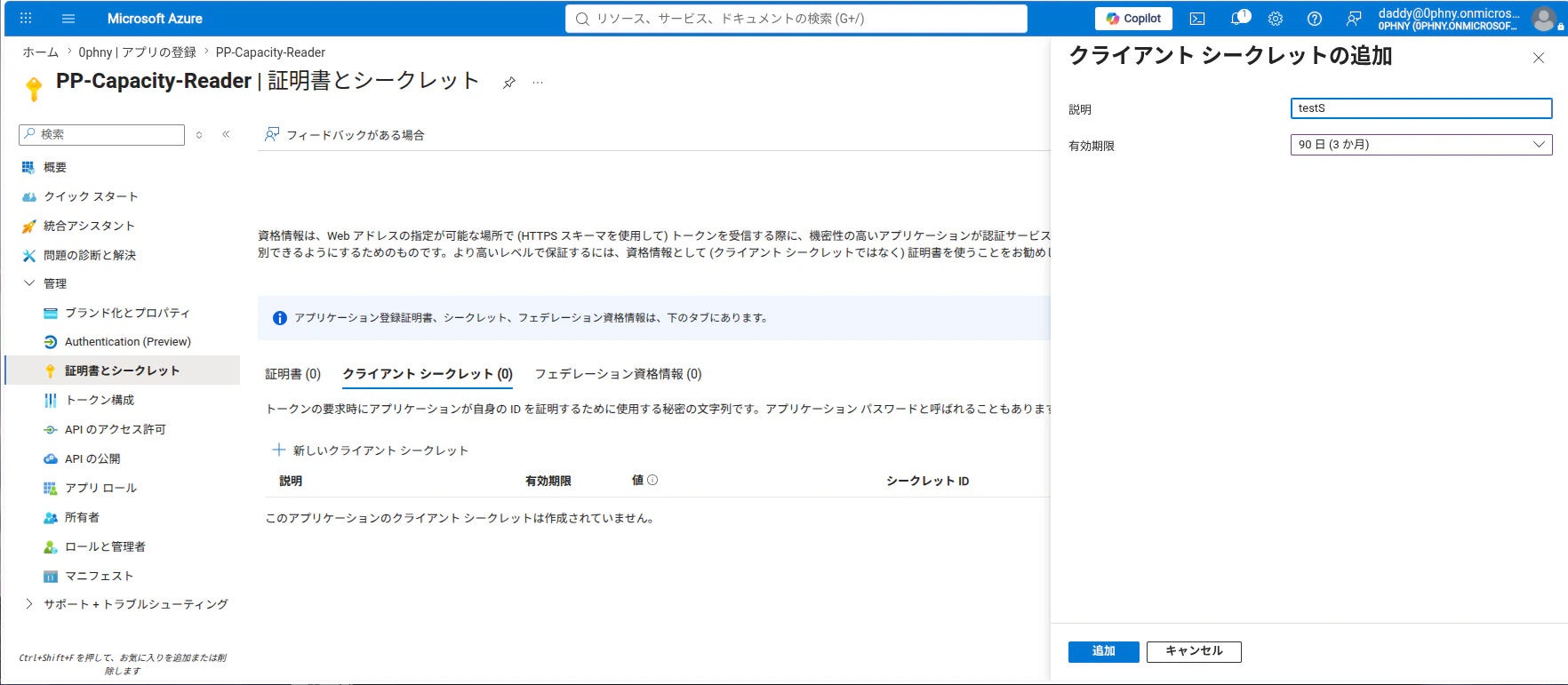Click the help question mark icon
The height and width of the screenshot is (685, 1568).
[1315, 19]
